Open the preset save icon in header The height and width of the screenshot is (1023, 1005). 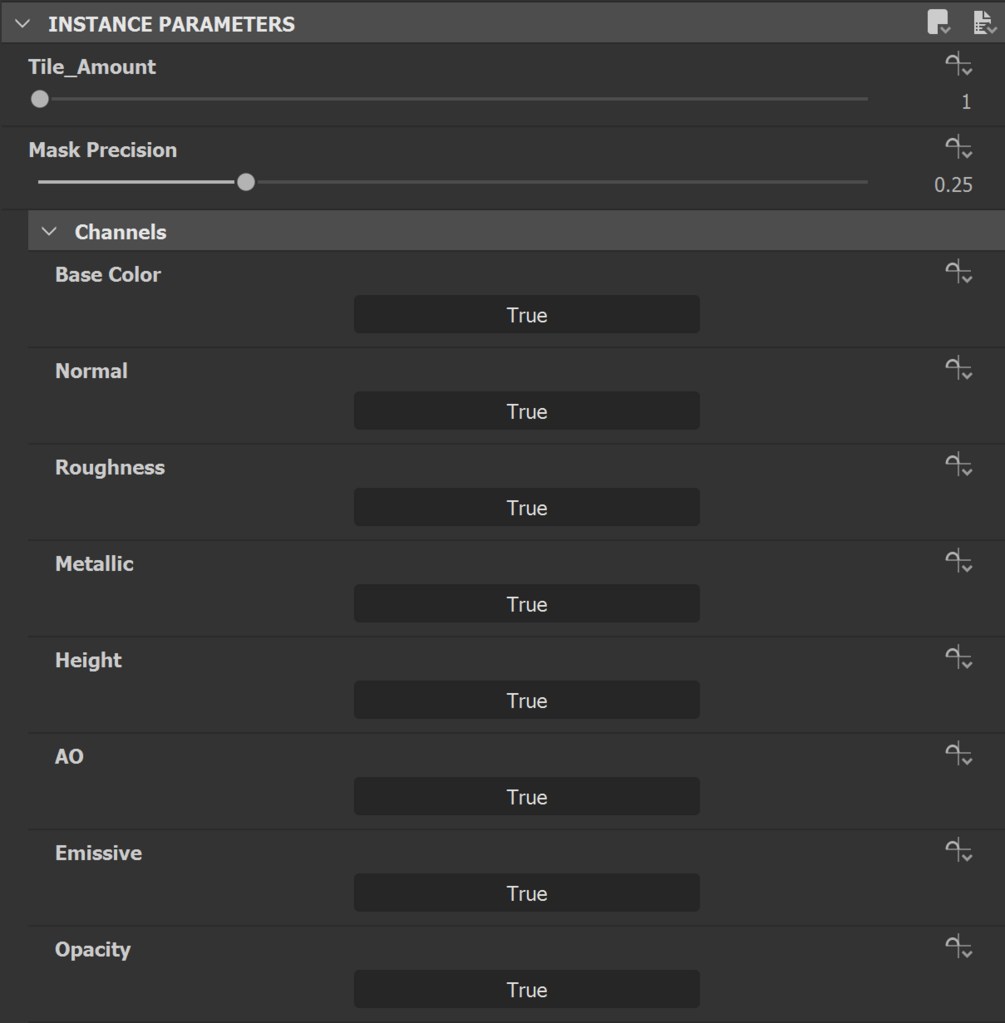(938, 22)
